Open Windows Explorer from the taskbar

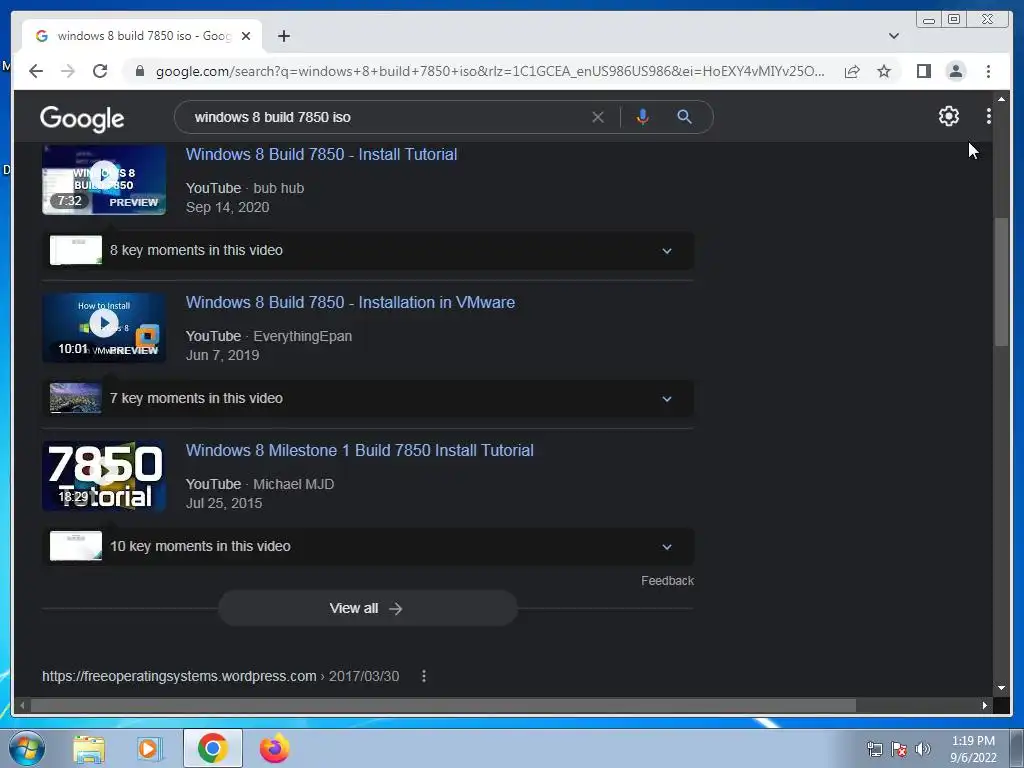[89, 748]
